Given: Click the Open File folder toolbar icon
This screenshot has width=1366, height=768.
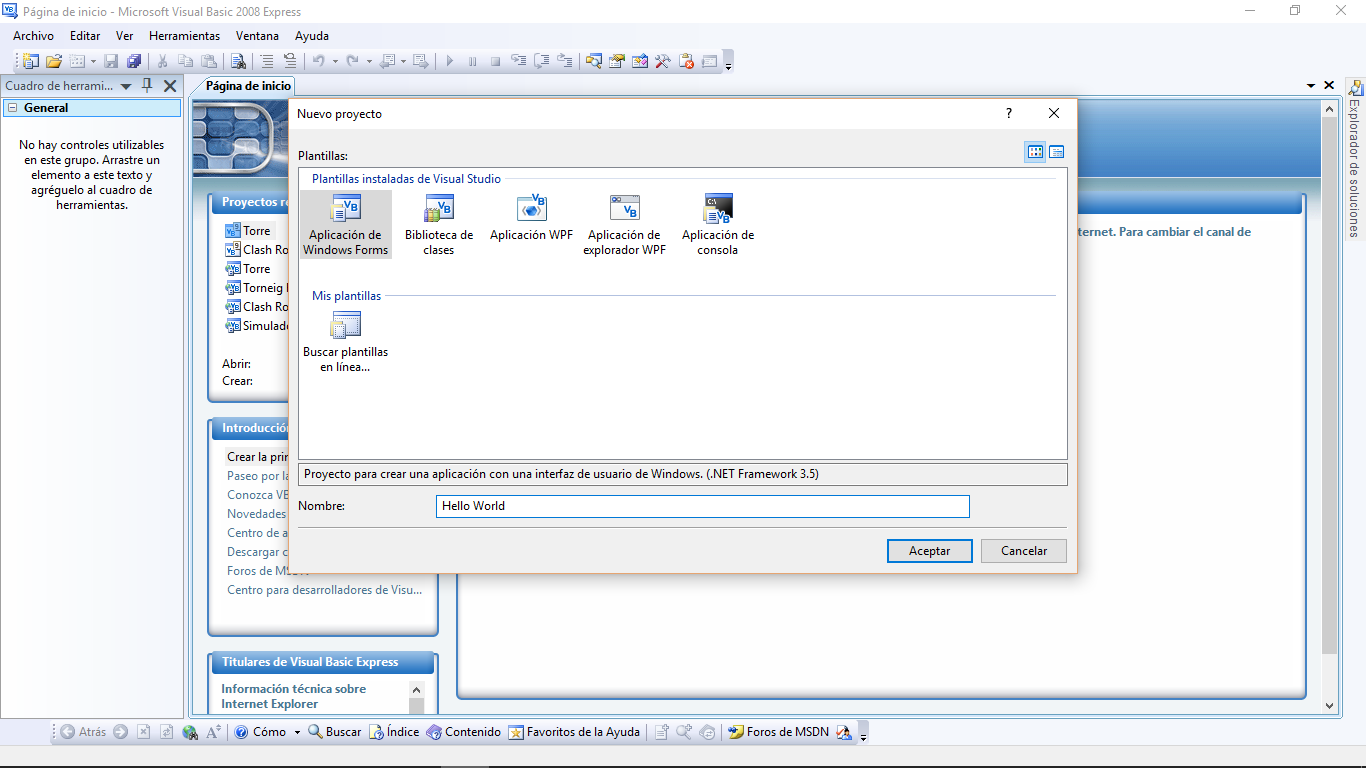Looking at the screenshot, I should coord(54,61).
